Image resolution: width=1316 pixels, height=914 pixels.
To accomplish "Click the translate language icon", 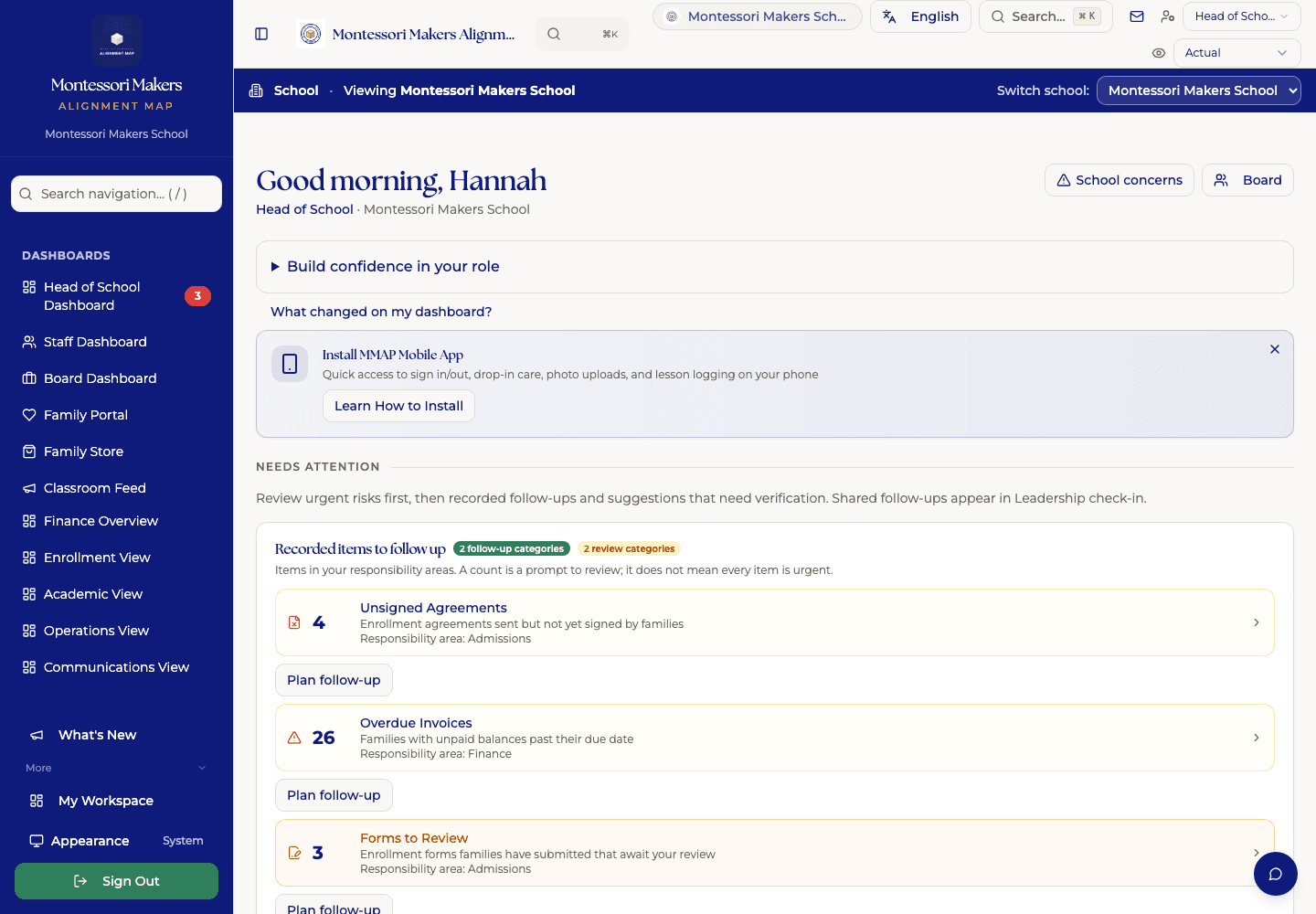I will coord(889,16).
